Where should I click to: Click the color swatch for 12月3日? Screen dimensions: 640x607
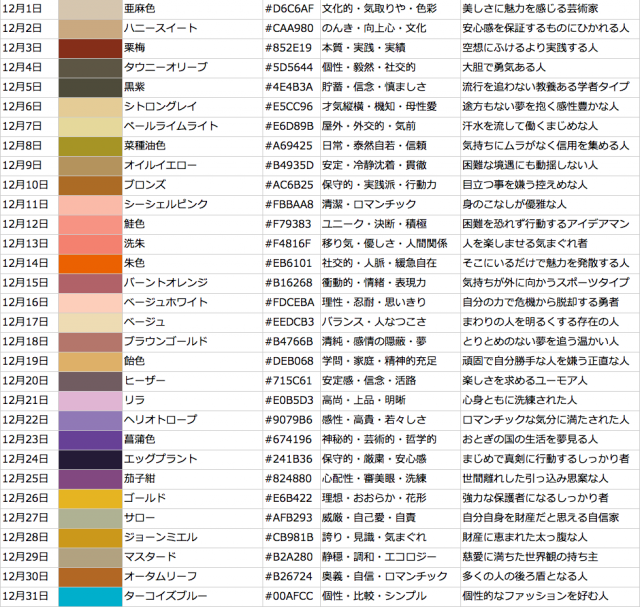click(x=90, y=47)
